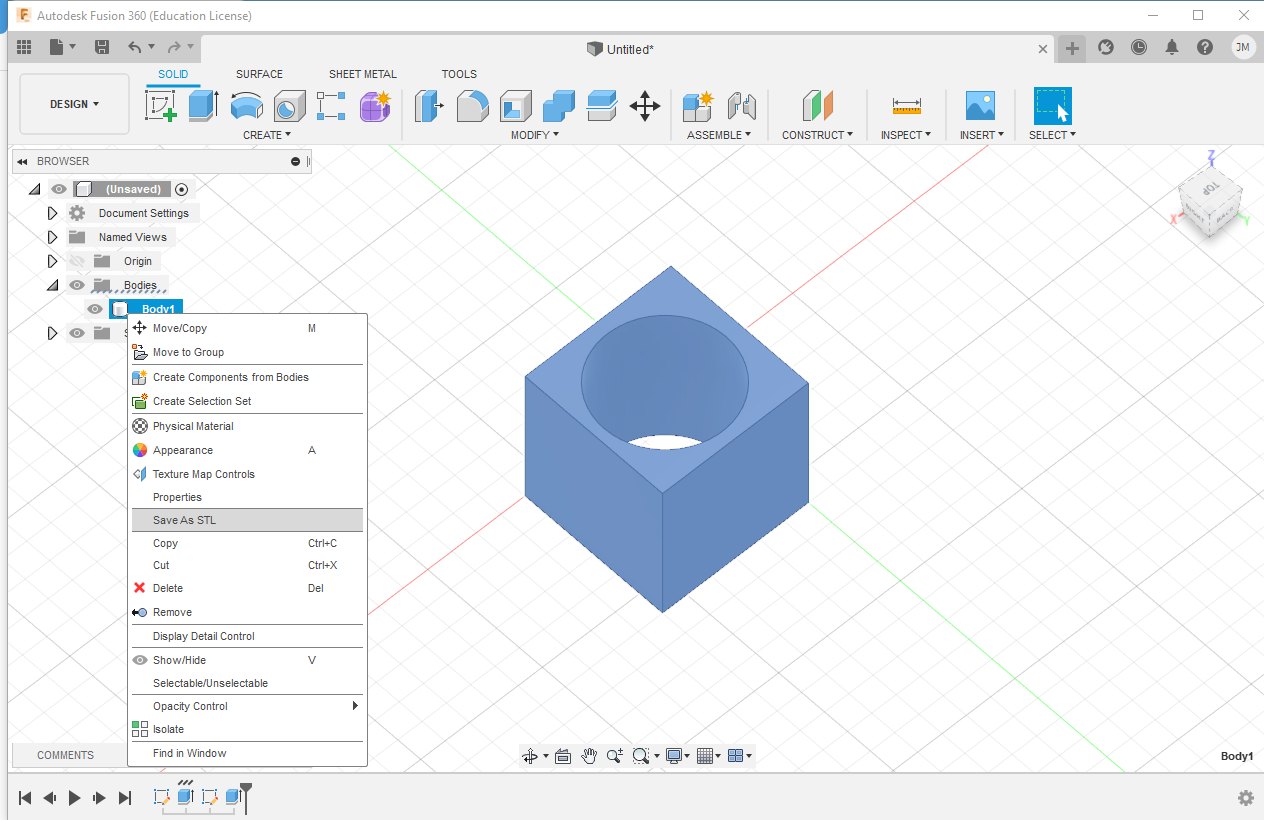Select the timeline end marker handle
The height and width of the screenshot is (820, 1264).
[x=246, y=796]
